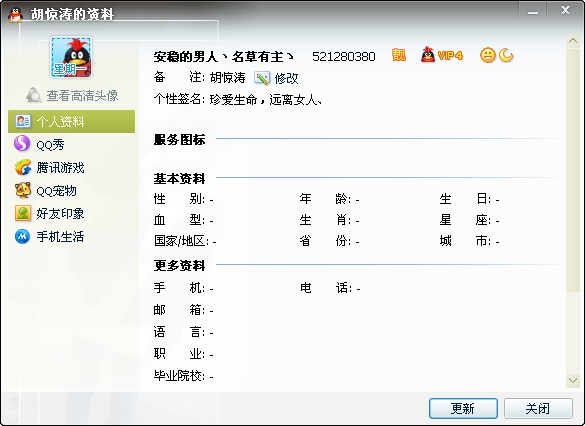Click the VIP4 member penguin icon

(x=428, y=55)
